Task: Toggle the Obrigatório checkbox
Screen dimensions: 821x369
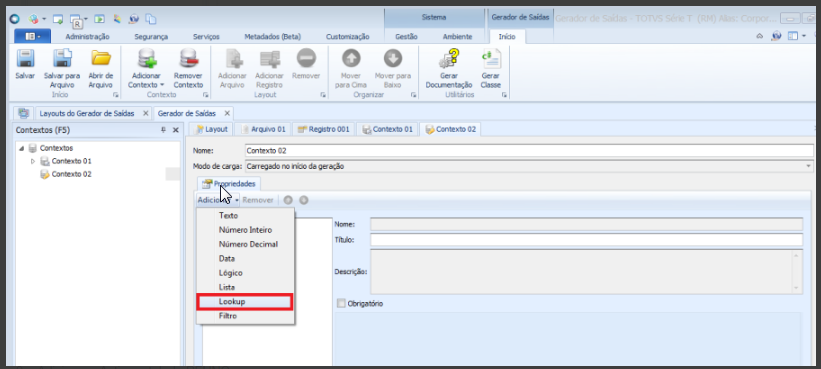Action: pyautogui.click(x=341, y=303)
